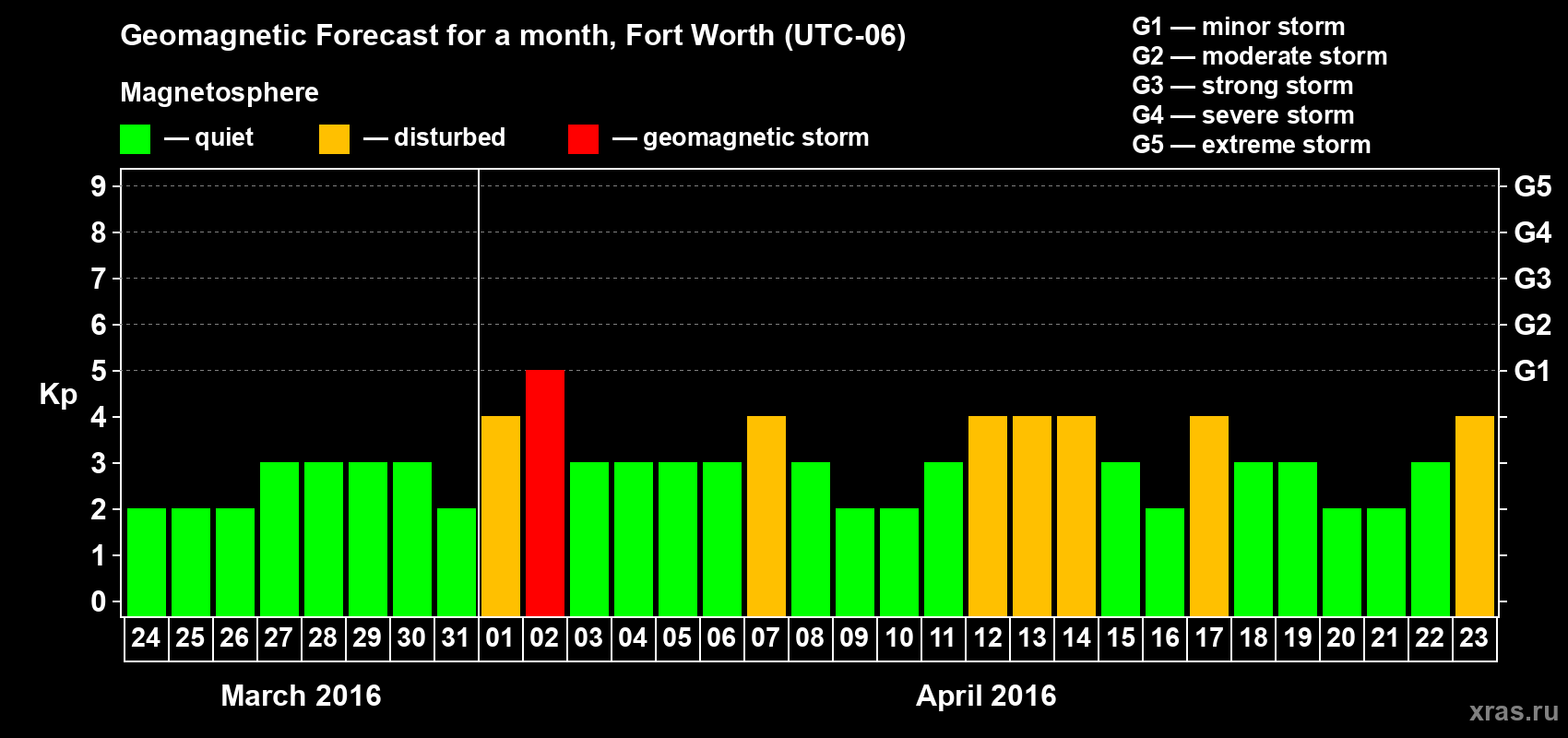Click date label 23 on the axis
This screenshot has height=738, width=1568.
coord(1474,638)
